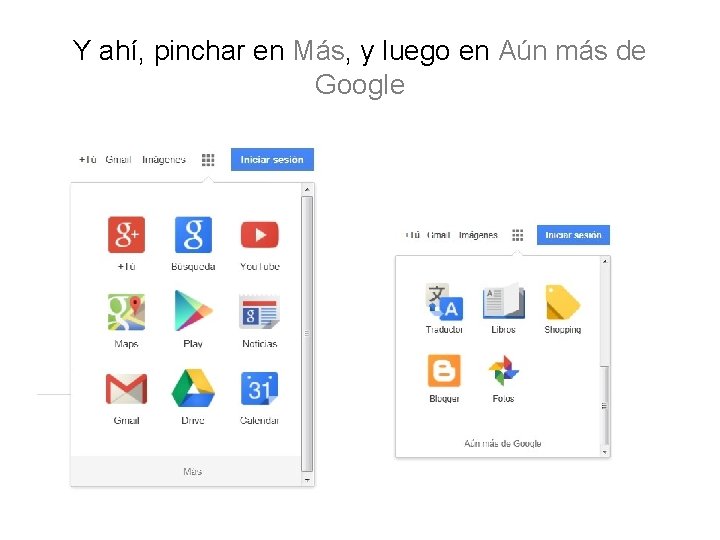Open Drive from the apps panel
The height and width of the screenshot is (540, 720).
pyautogui.click(x=193, y=388)
